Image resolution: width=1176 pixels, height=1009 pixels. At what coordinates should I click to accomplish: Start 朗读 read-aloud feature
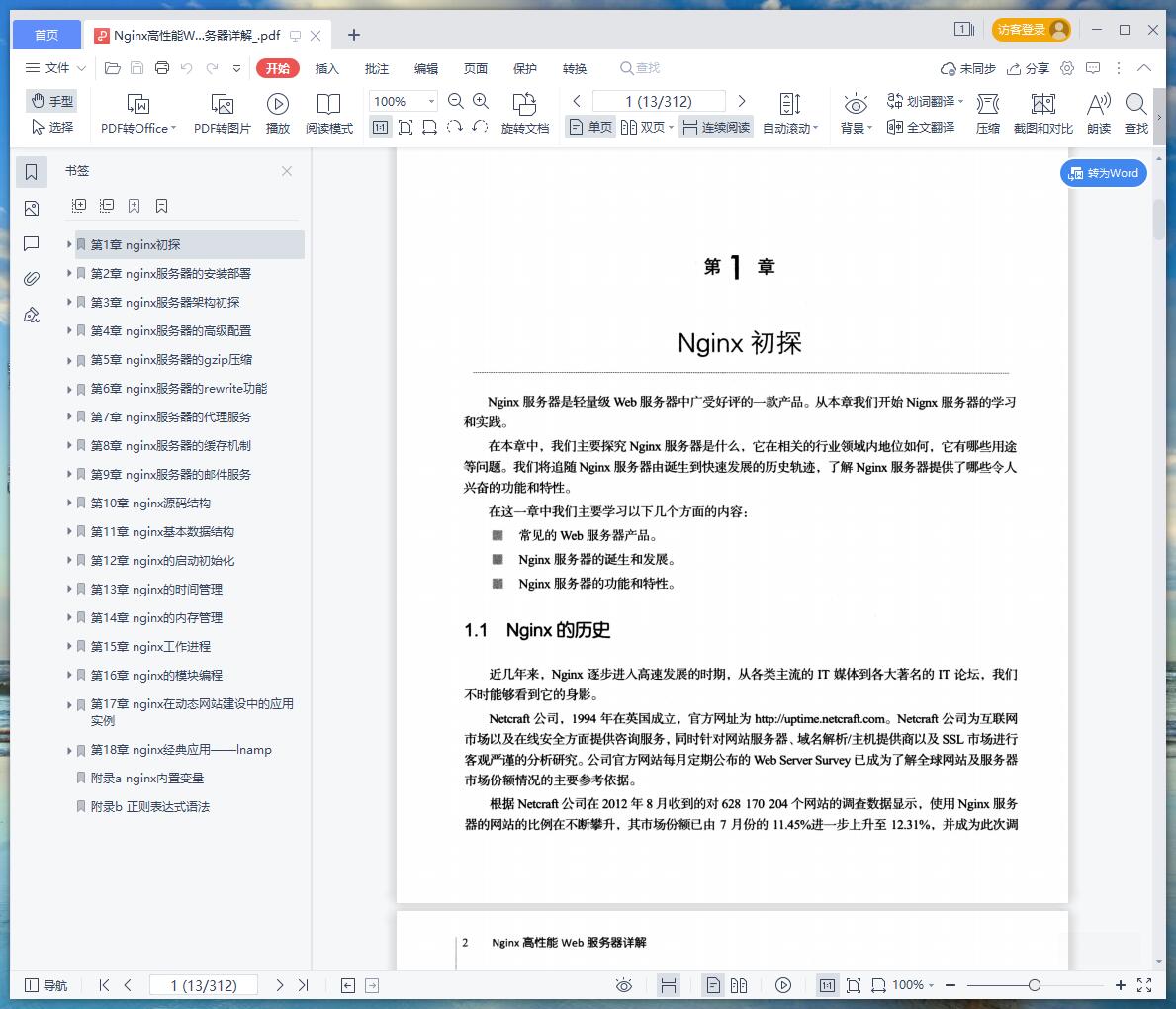1099,114
